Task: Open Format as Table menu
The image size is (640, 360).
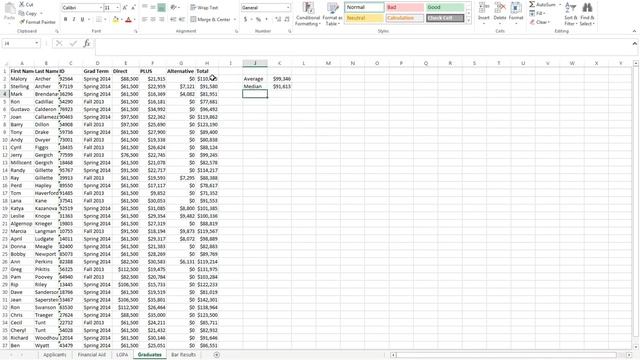Action: point(332,14)
